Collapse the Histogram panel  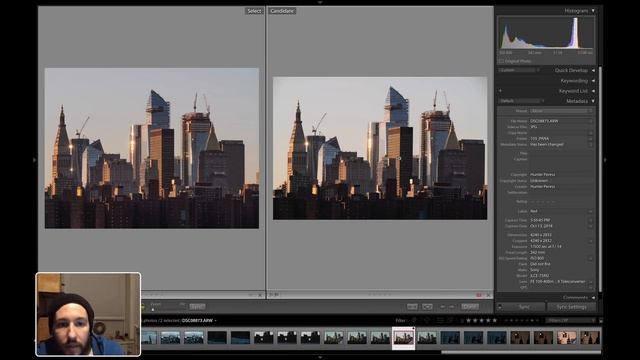tap(593, 11)
